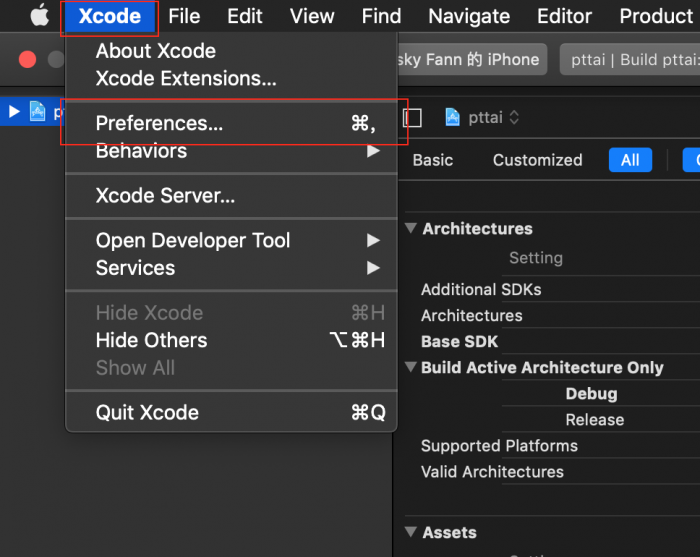Click the sky Fann iPhone device selector
The image size is (700, 557).
(472, 59)
